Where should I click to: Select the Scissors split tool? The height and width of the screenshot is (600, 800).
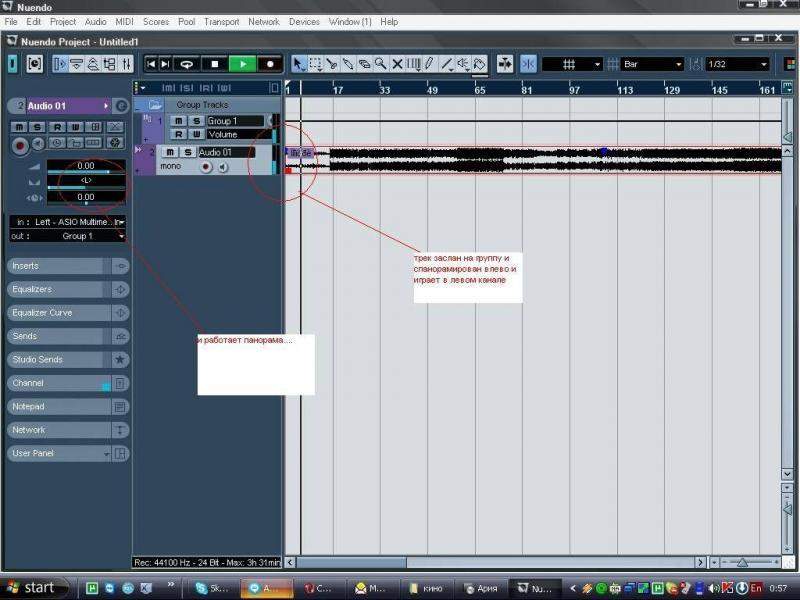332,64
